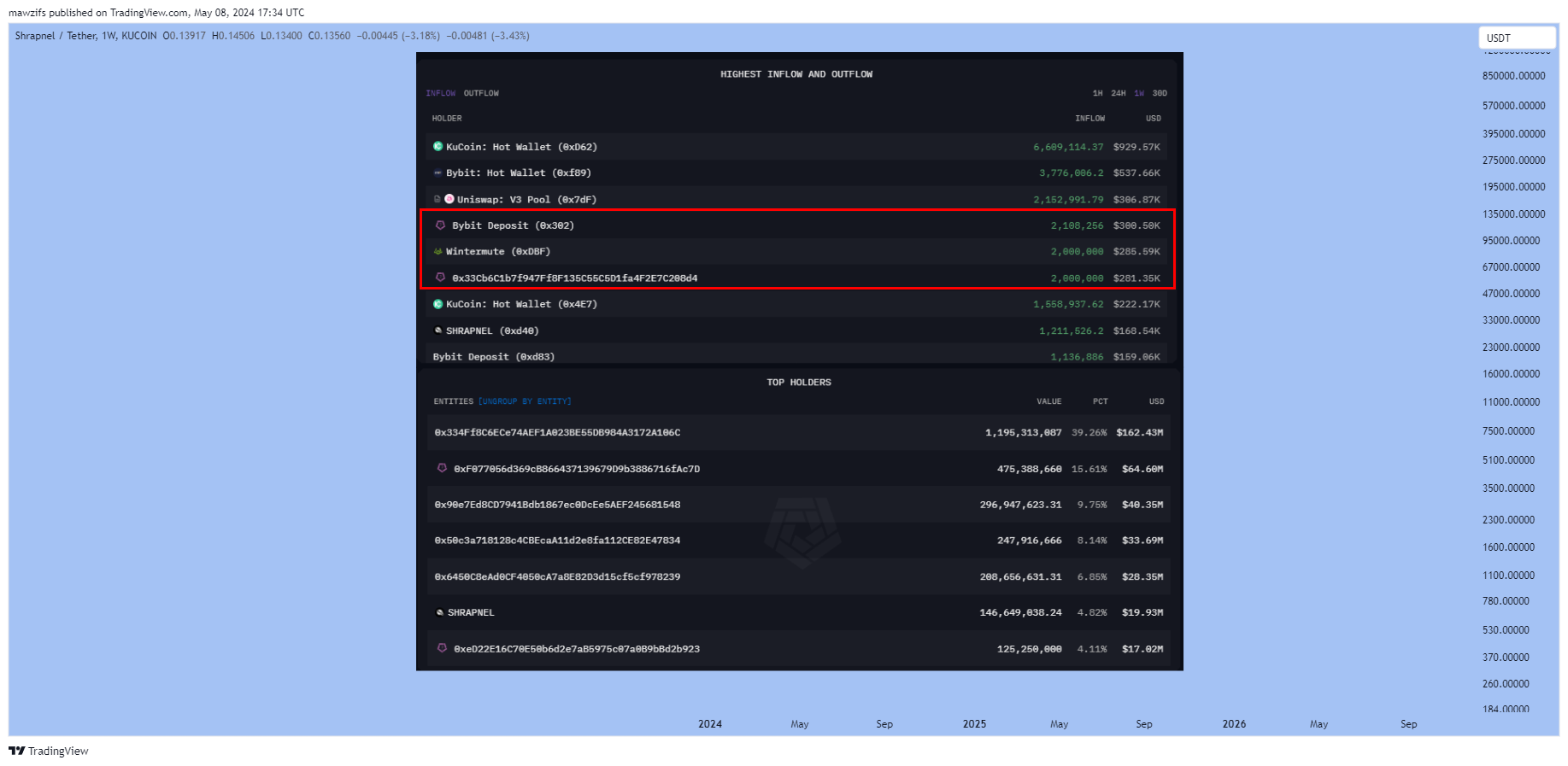The height and width of the screenshot is (766, 1568).
Task: Open Bybit: Hot Wallet (0xf89) row
Action: tap(796, 172)
